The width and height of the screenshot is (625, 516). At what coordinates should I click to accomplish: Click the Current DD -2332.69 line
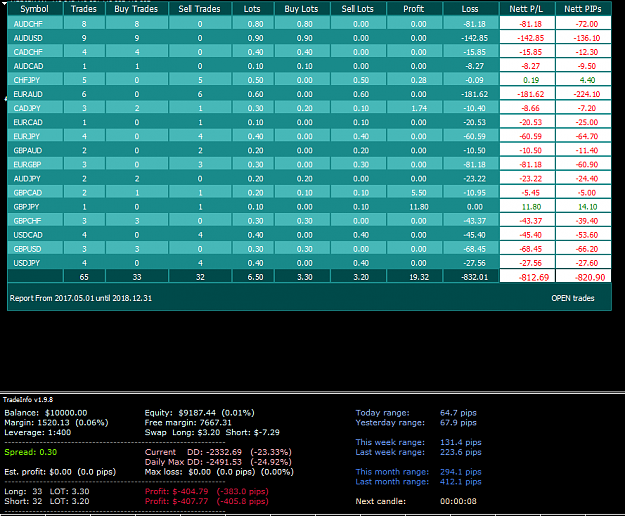click(x=218, y=452)
